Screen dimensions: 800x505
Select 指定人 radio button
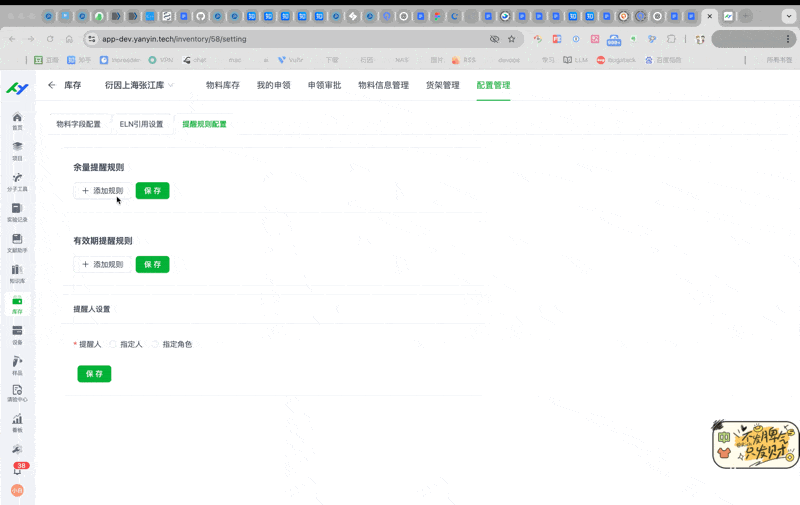pos(114,344)
